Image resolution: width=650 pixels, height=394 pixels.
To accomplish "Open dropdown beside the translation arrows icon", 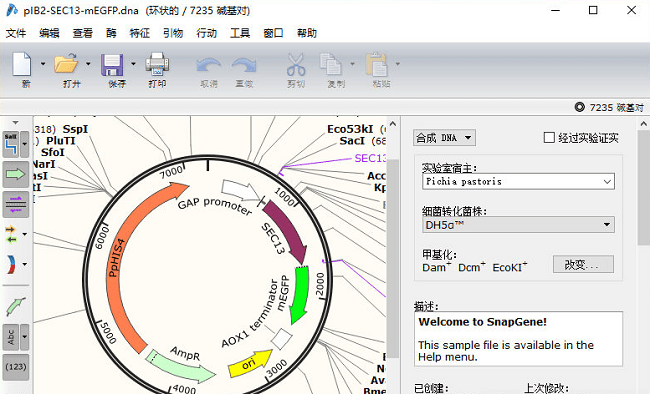I will [x=24, y=234].
